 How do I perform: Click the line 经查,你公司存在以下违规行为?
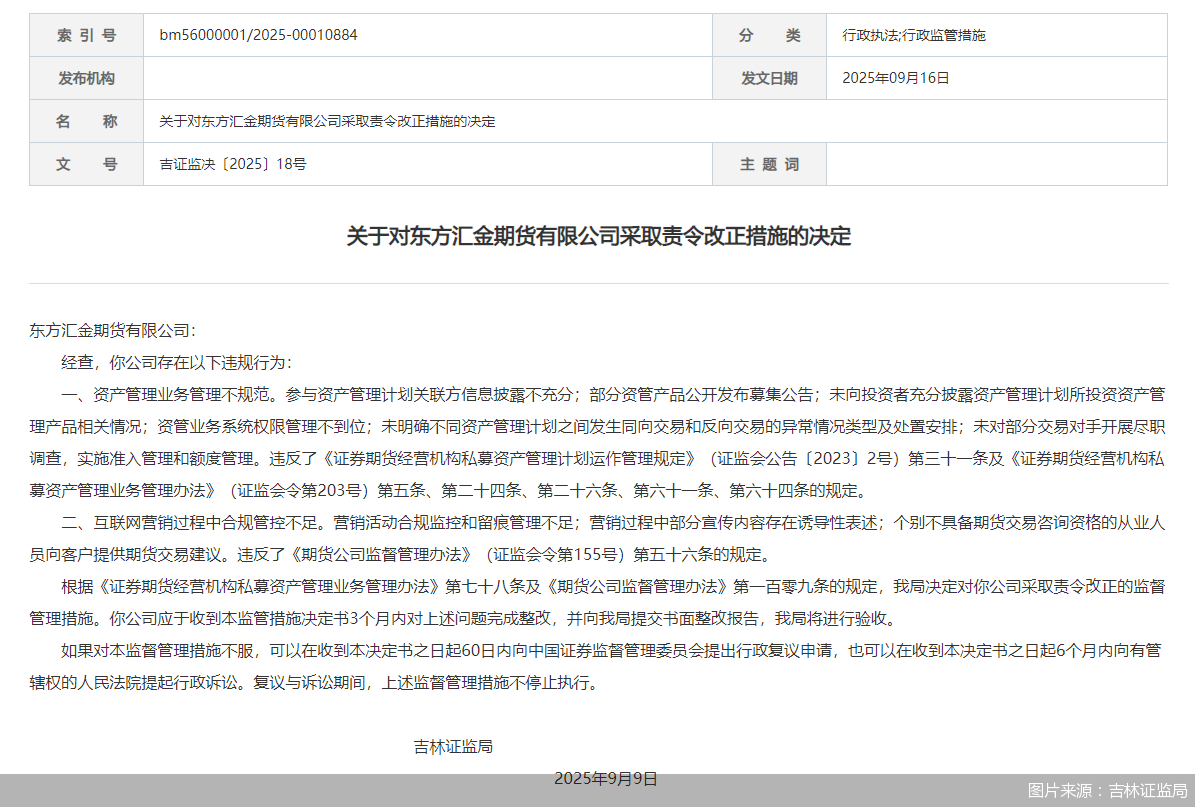176,363
